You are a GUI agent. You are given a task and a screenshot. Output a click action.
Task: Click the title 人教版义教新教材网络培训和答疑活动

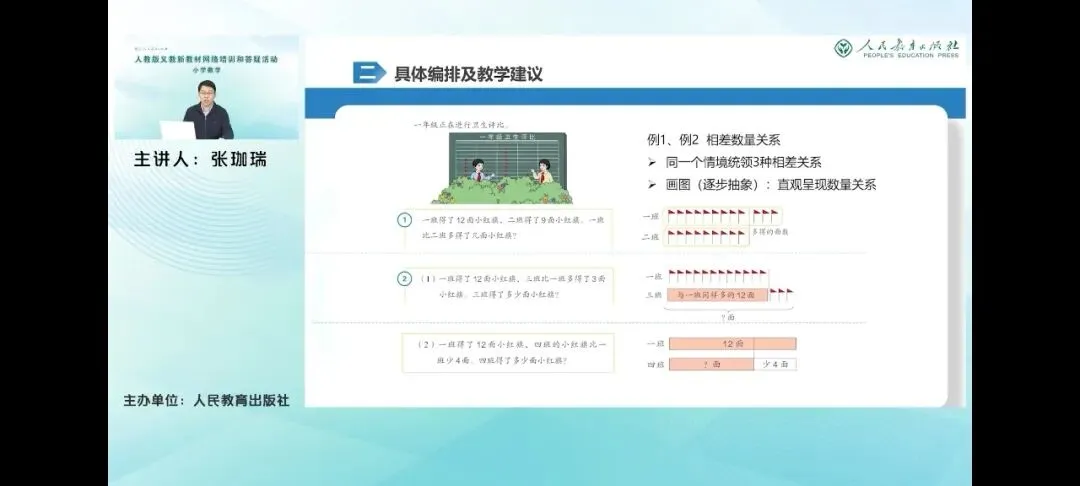coord(207,59)
